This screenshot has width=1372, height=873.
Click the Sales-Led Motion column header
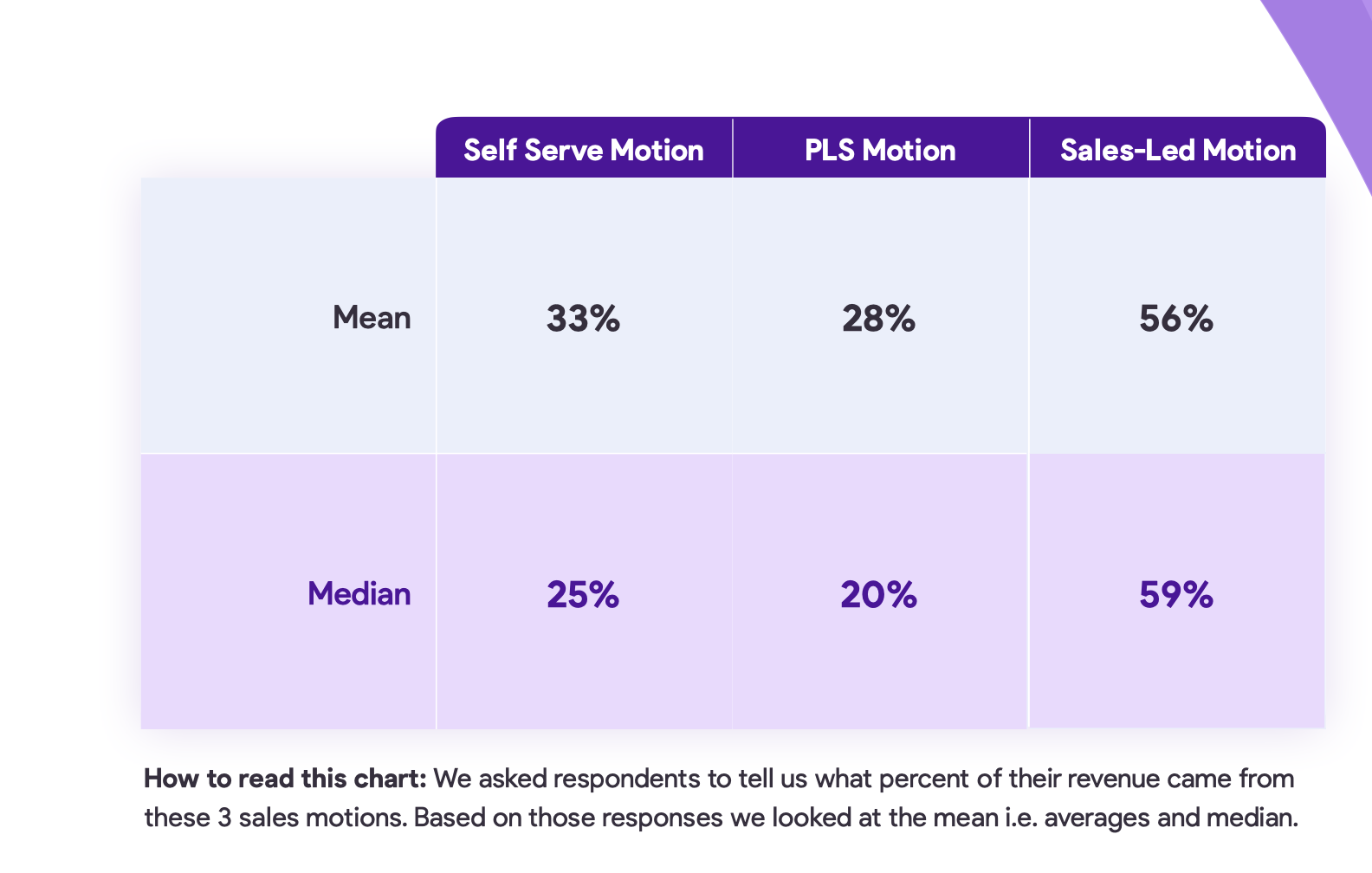1178,151
